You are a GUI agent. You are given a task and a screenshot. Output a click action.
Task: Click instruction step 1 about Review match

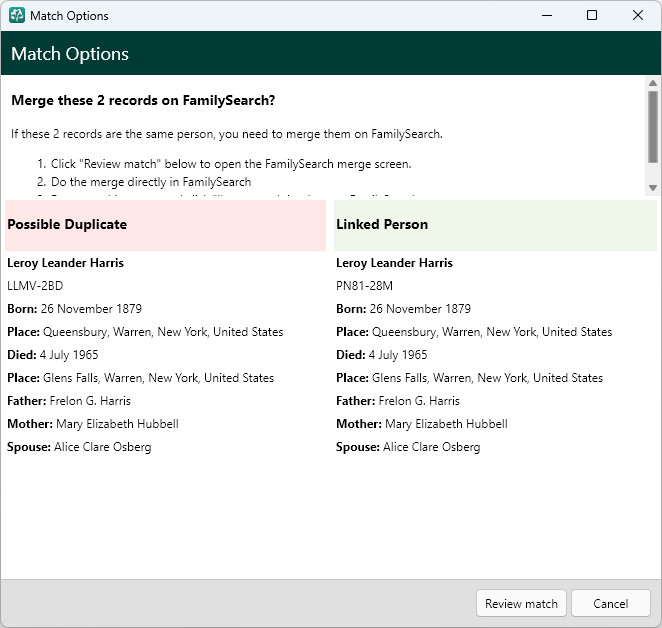[224, 164]
